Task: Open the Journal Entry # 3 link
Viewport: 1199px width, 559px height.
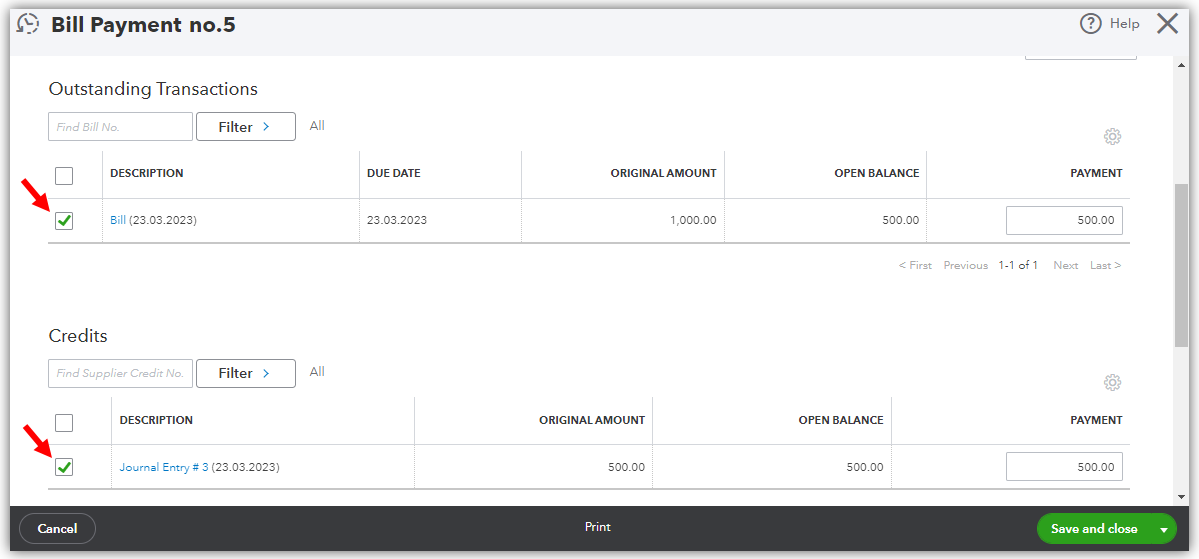Action: pyautogui.click(x=164, y=467)
